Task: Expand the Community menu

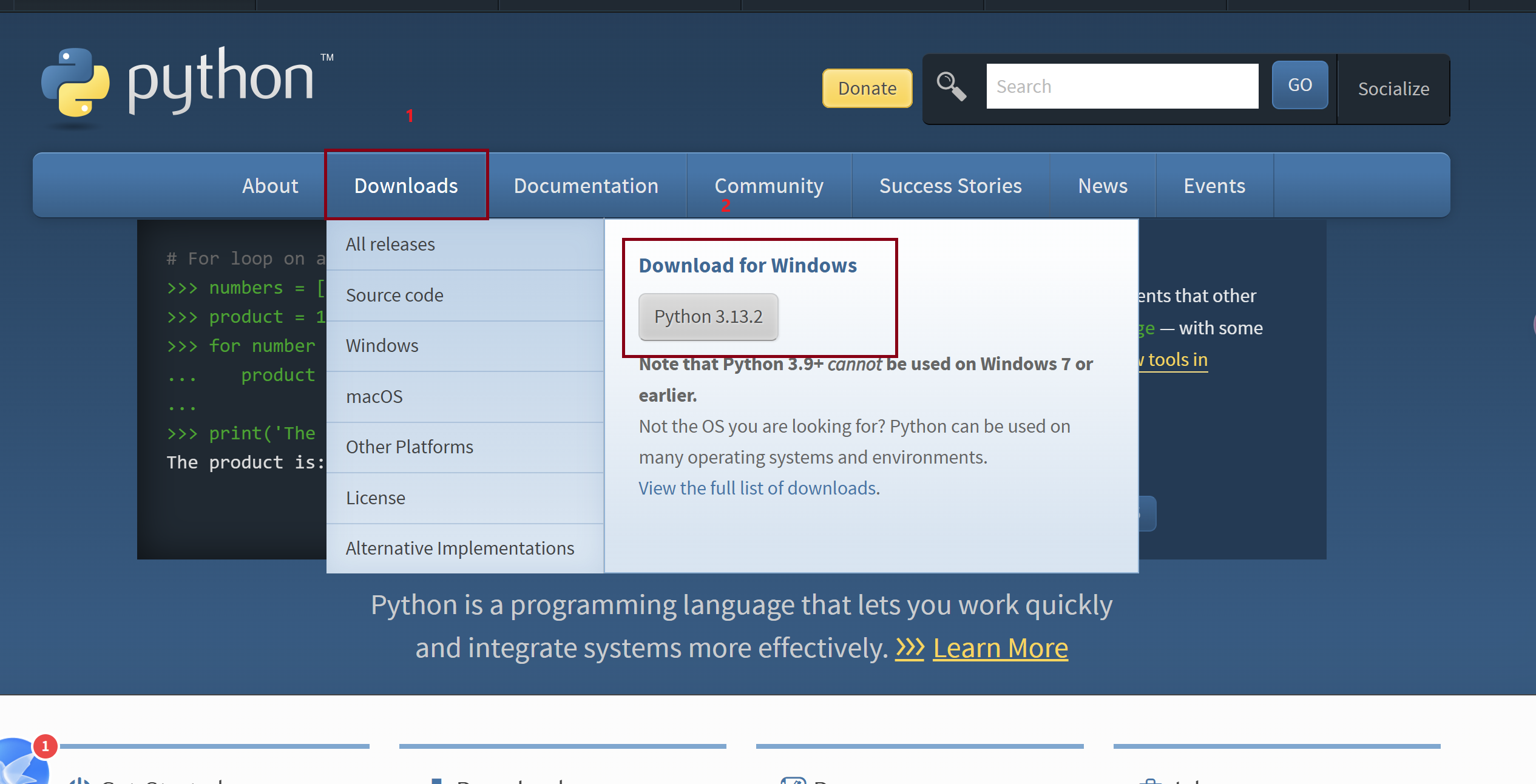Action: tap(769, 185)
